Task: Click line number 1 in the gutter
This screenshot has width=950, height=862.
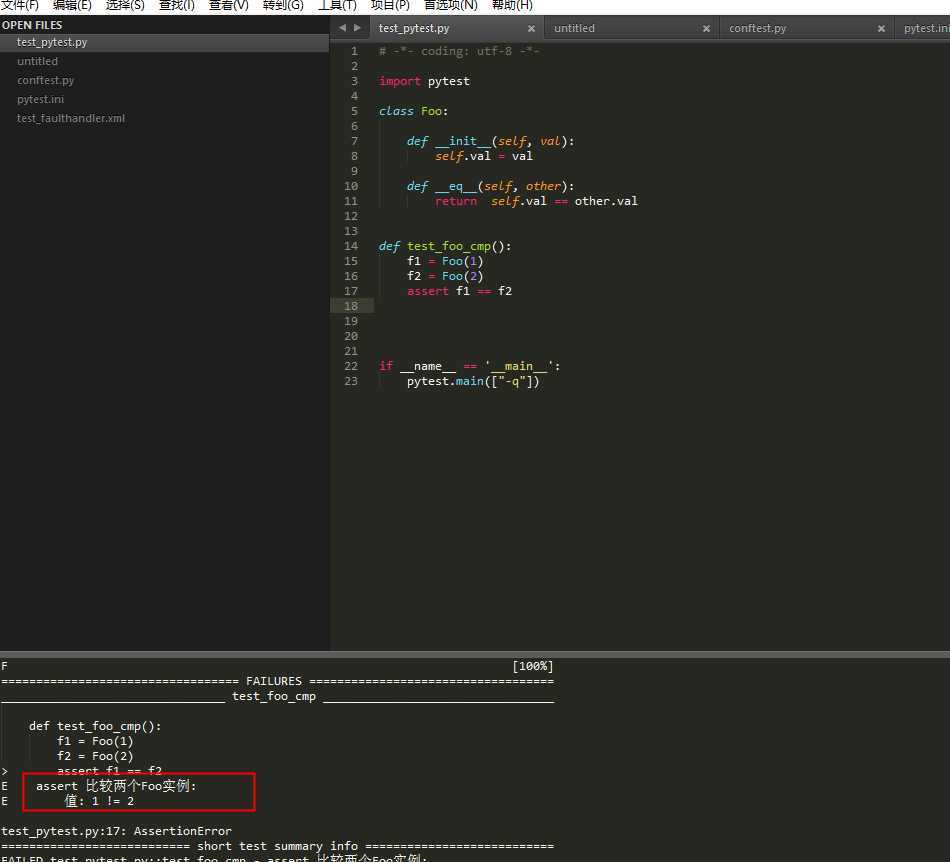Action: (x=354, y=51)
